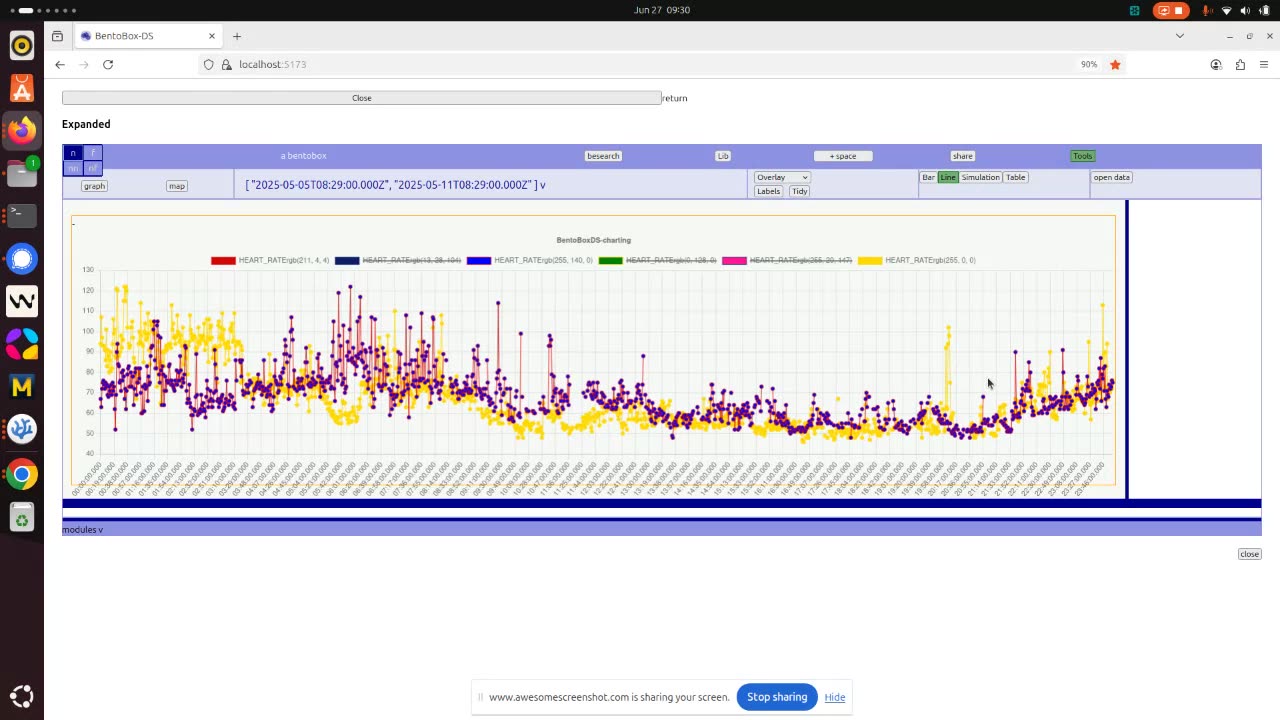Click the open data button
Viewport: 1280px width, 720px height.
pos(1111,177)
